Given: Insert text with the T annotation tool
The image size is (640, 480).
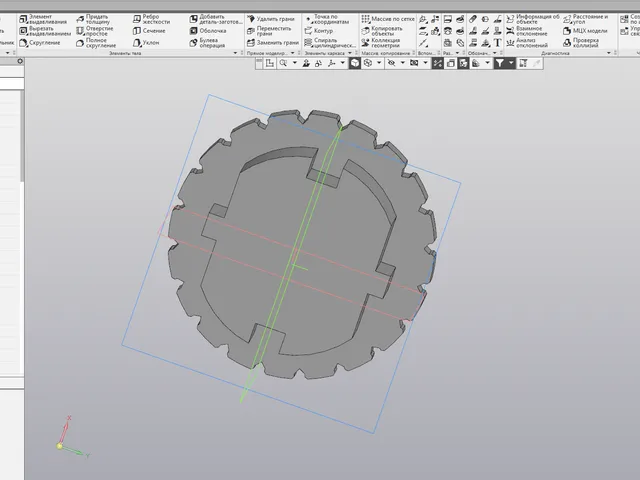Looking at the screenshot, I should point(498,43).
